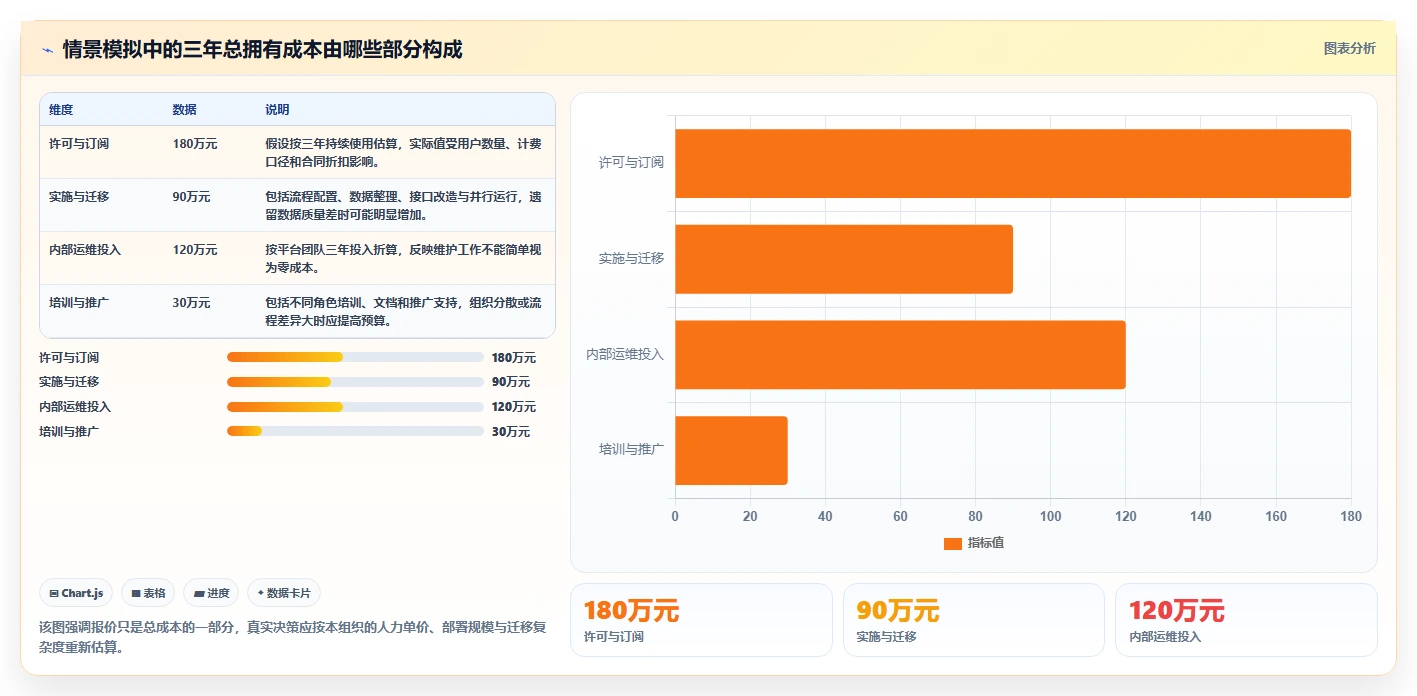
Task: Click 许可与订阅 y-axis label in chart
Action: coord(631,163)
